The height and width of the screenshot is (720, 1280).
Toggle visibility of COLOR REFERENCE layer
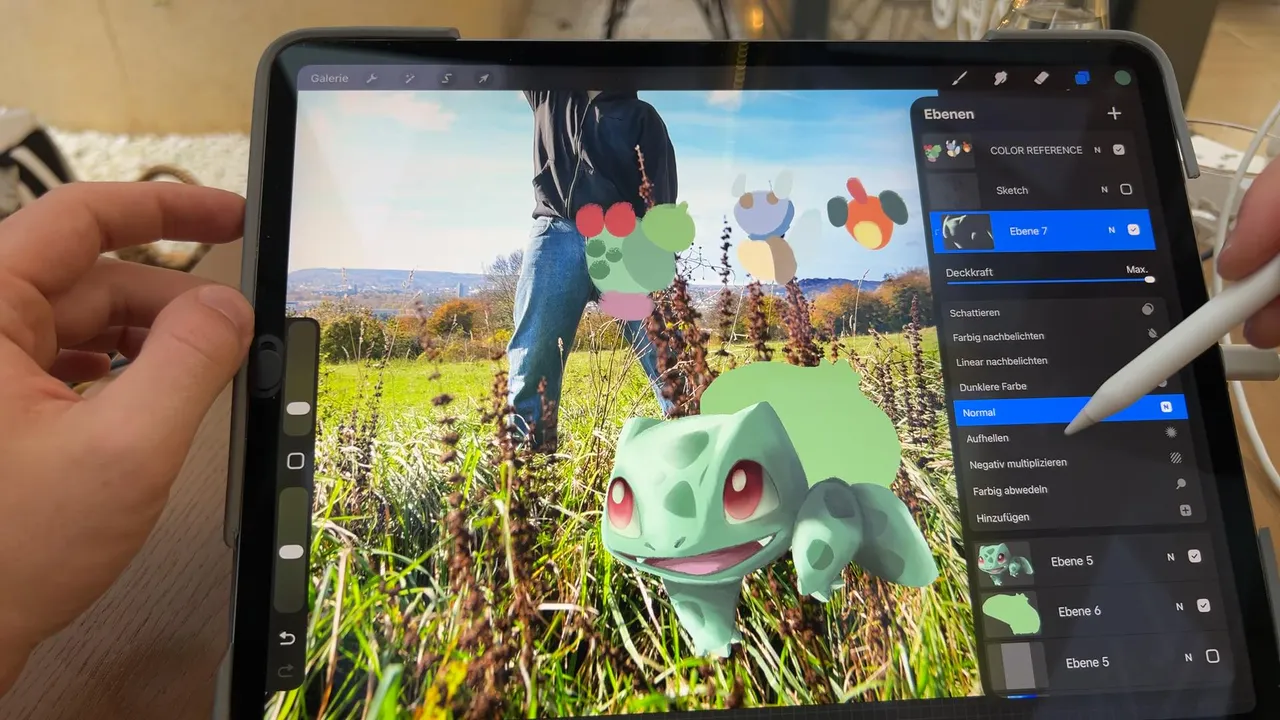1119,150
